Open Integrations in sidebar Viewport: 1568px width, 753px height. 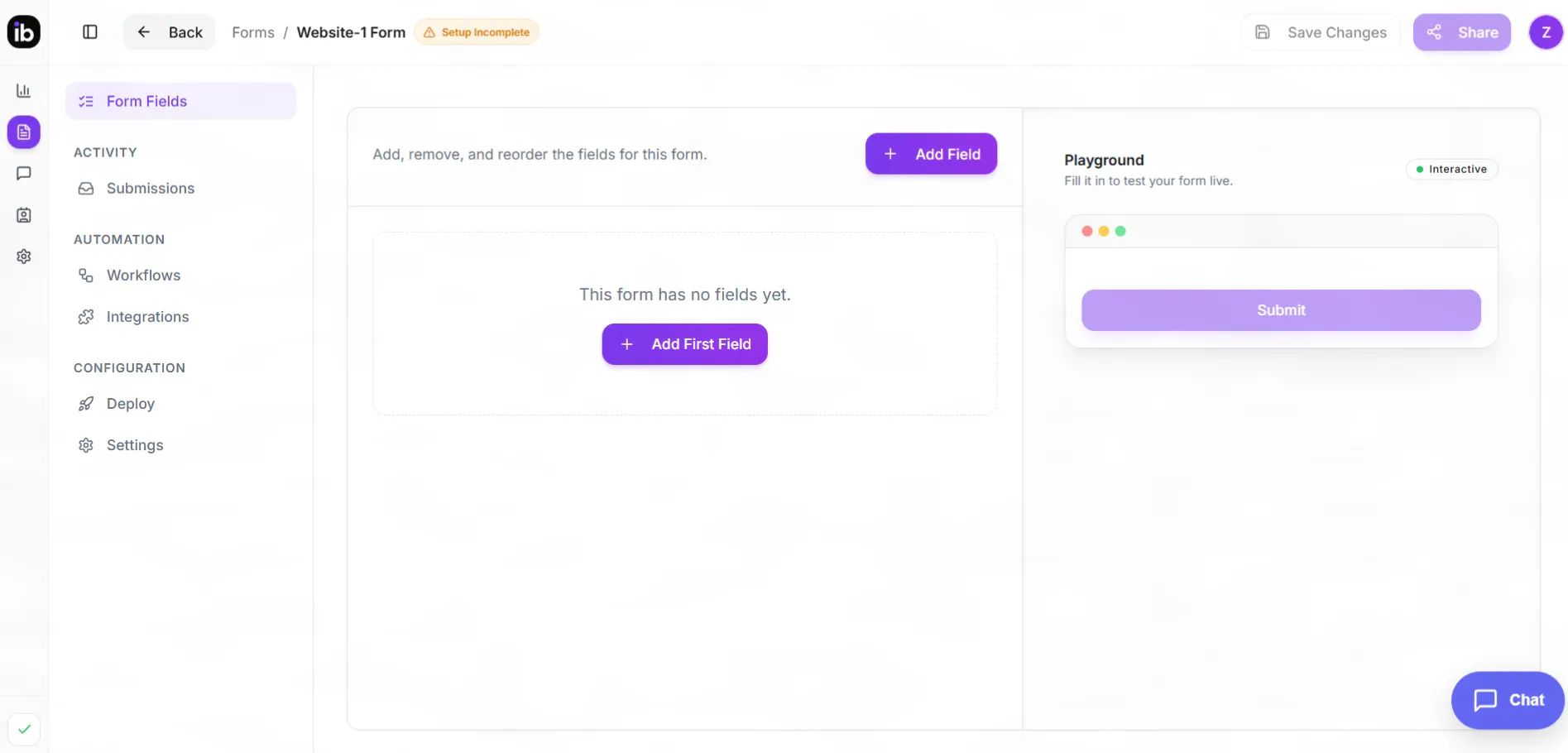pos(180,317)
